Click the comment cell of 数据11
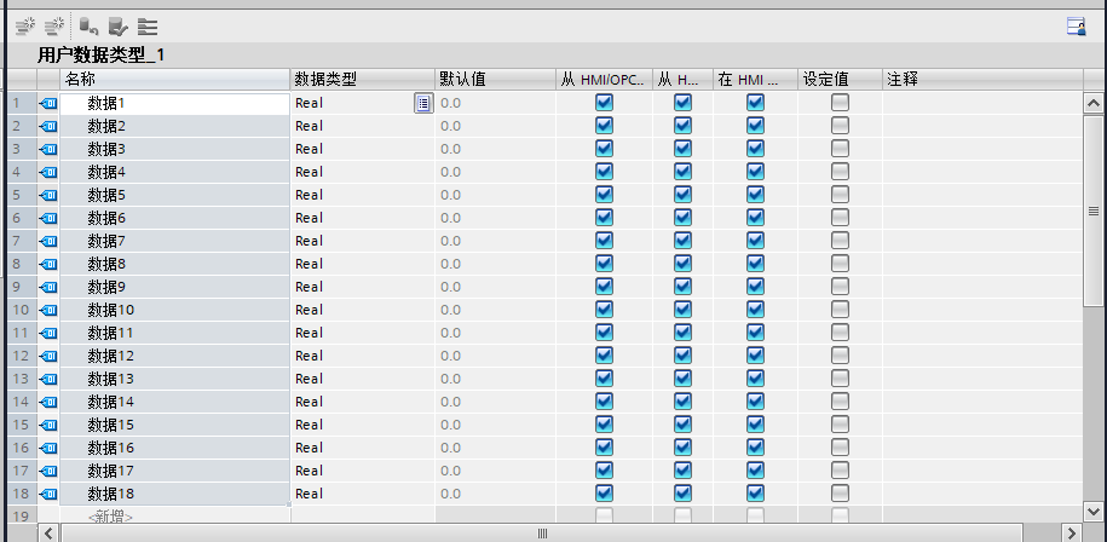1107x542 pixels. click(x=982, y=332)
